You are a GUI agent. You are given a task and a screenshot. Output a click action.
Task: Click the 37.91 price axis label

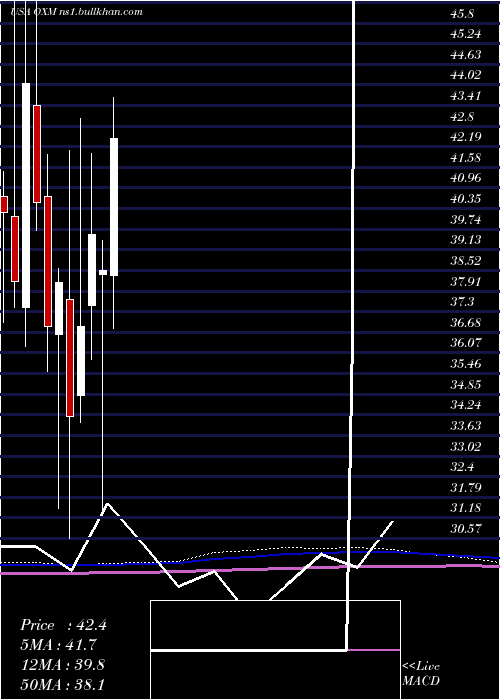tap(466, 281)
